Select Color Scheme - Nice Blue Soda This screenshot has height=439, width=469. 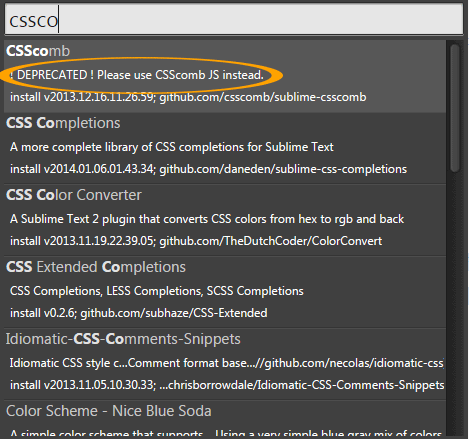coord(109,411)
